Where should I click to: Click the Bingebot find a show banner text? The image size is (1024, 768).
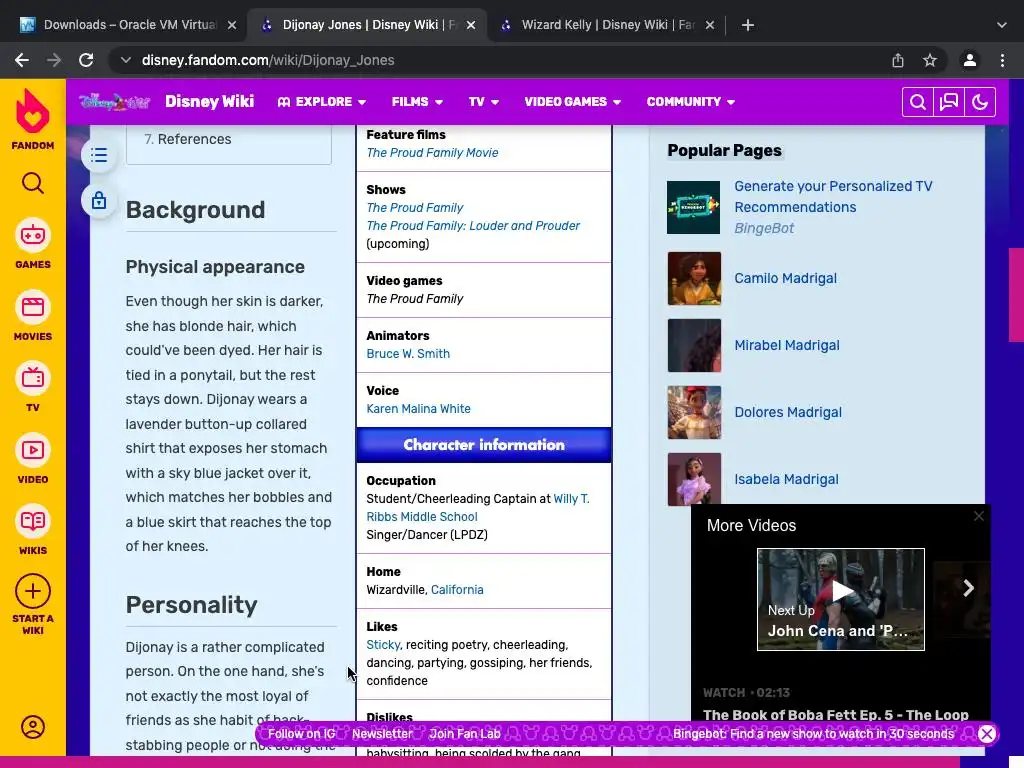814,734
